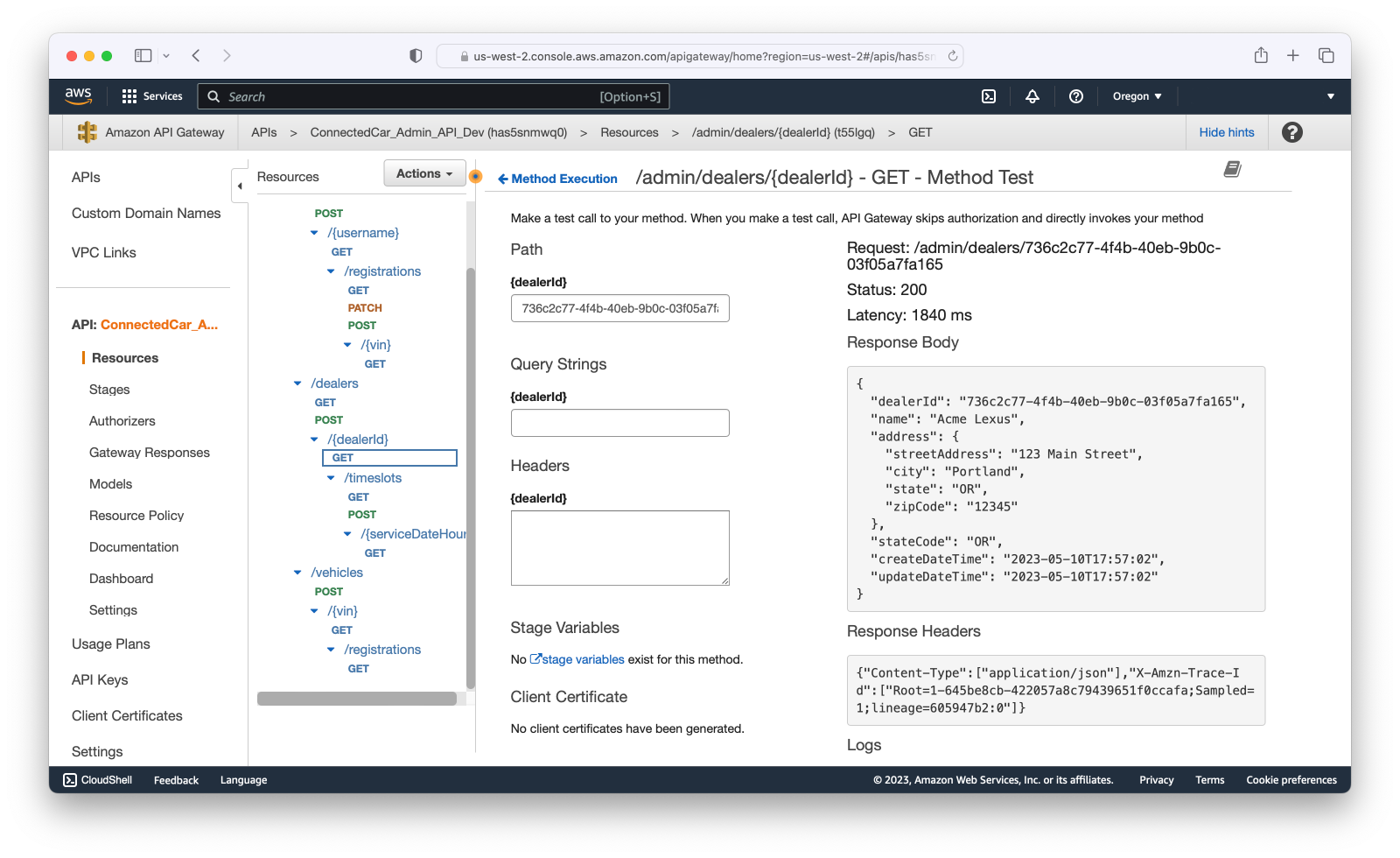
Task: Open the Actions dropdown
Action: (424, 173)
